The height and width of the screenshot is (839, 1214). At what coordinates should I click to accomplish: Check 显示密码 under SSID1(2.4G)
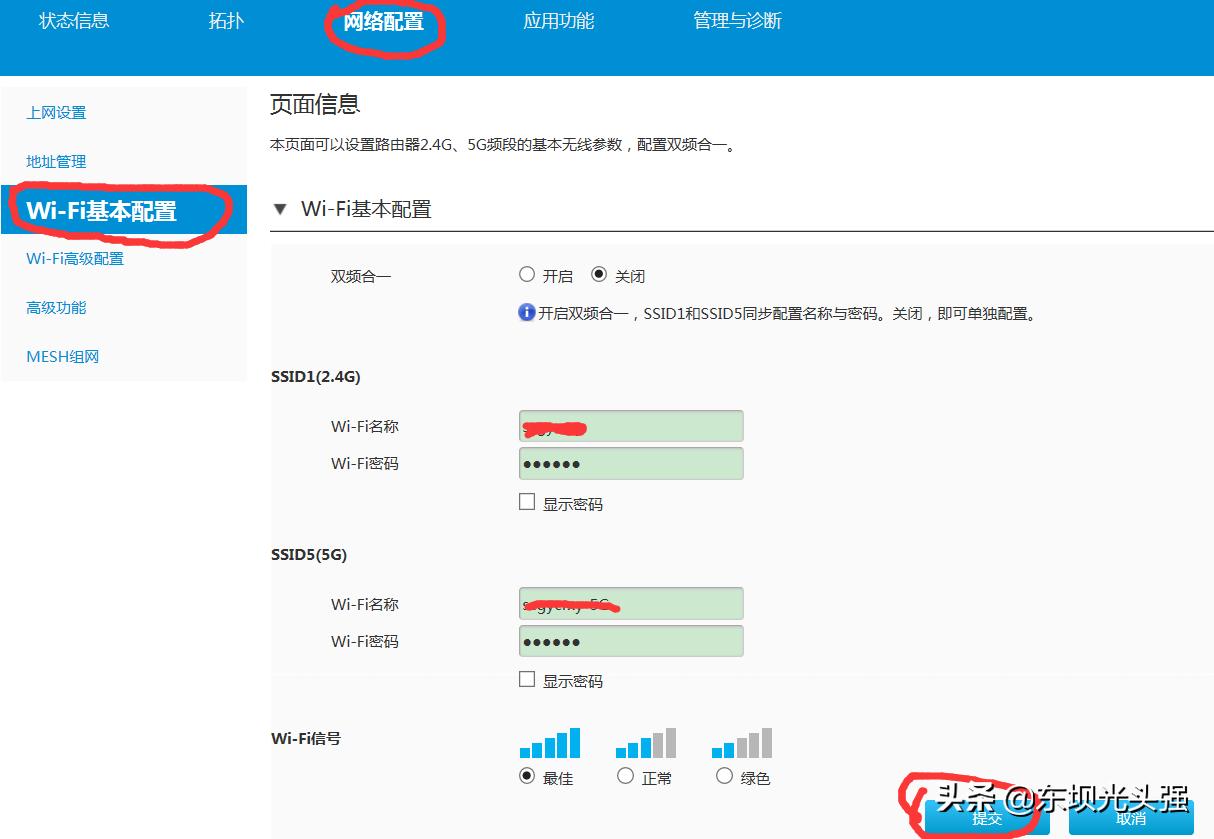[x=527, y=501]
